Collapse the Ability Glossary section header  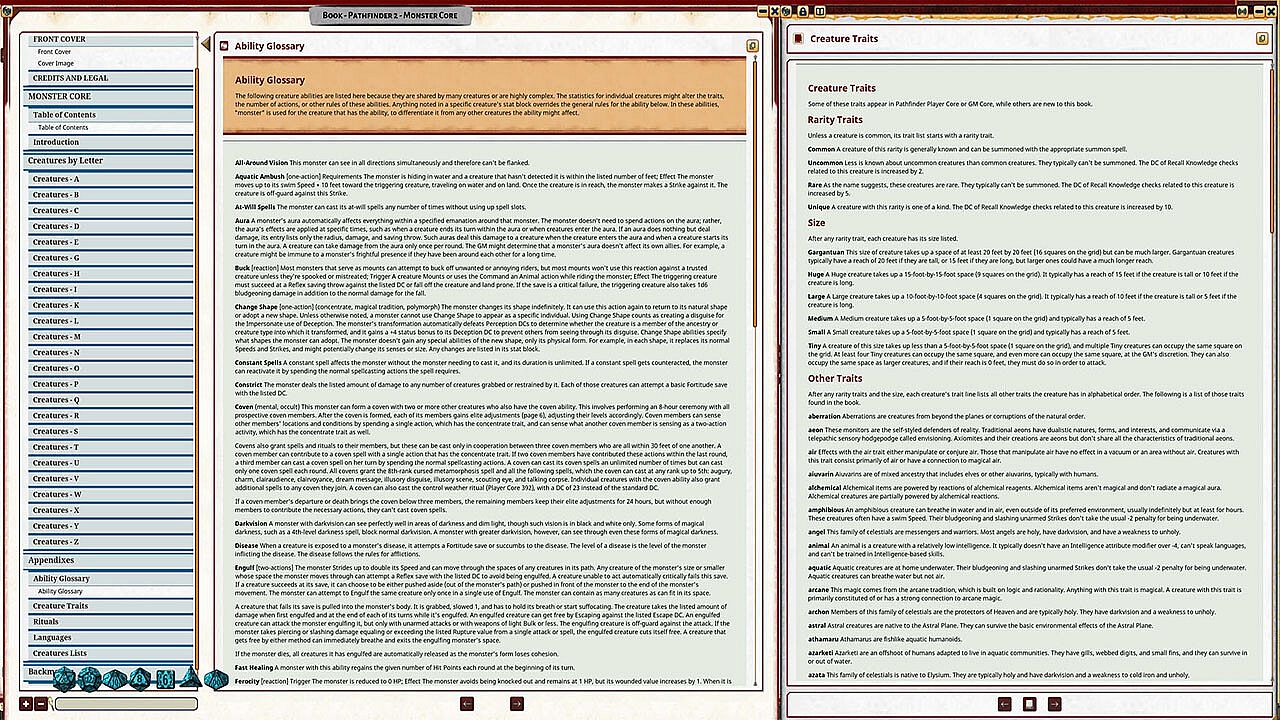[x=109, y=579]
